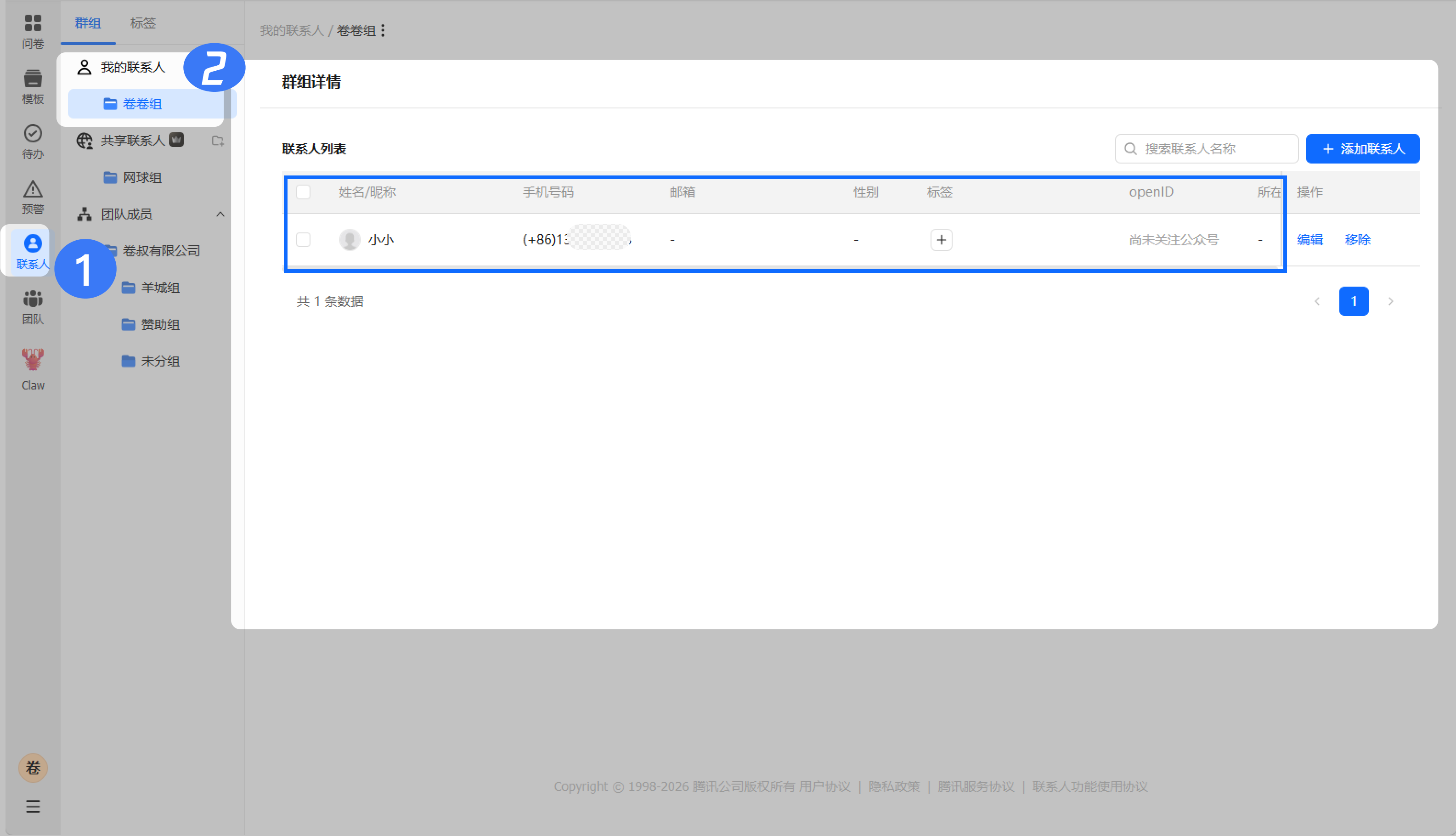Switch to the 标签 tab

143,23
